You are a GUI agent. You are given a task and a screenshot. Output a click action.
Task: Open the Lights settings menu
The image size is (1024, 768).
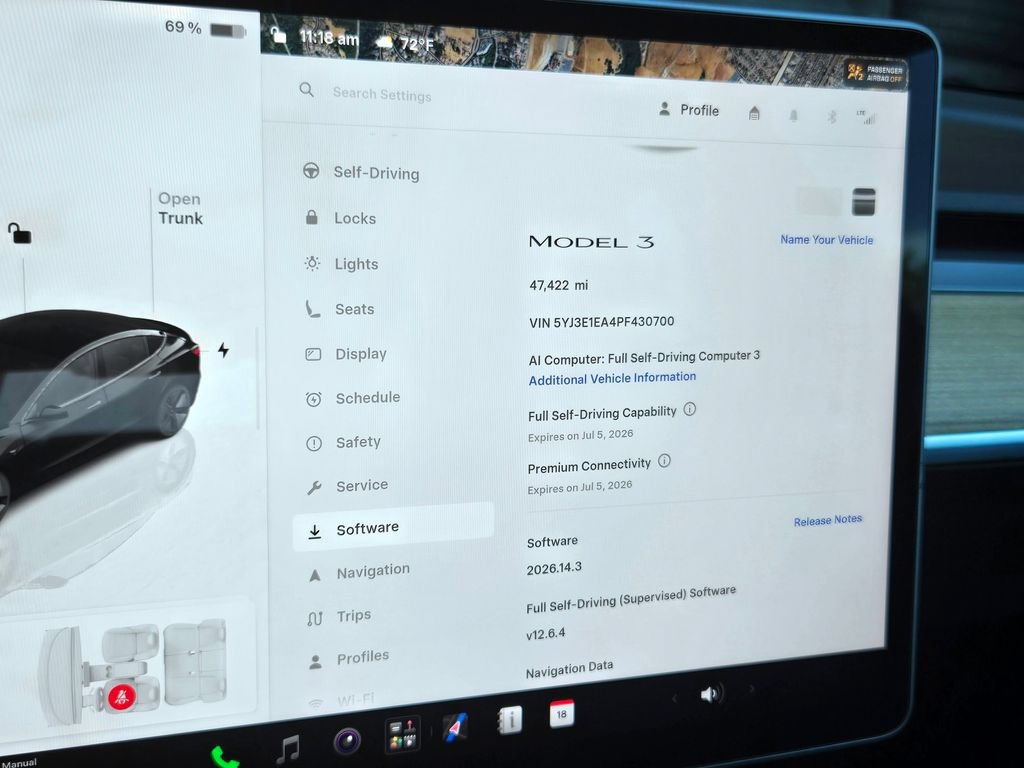click(341, 264)
